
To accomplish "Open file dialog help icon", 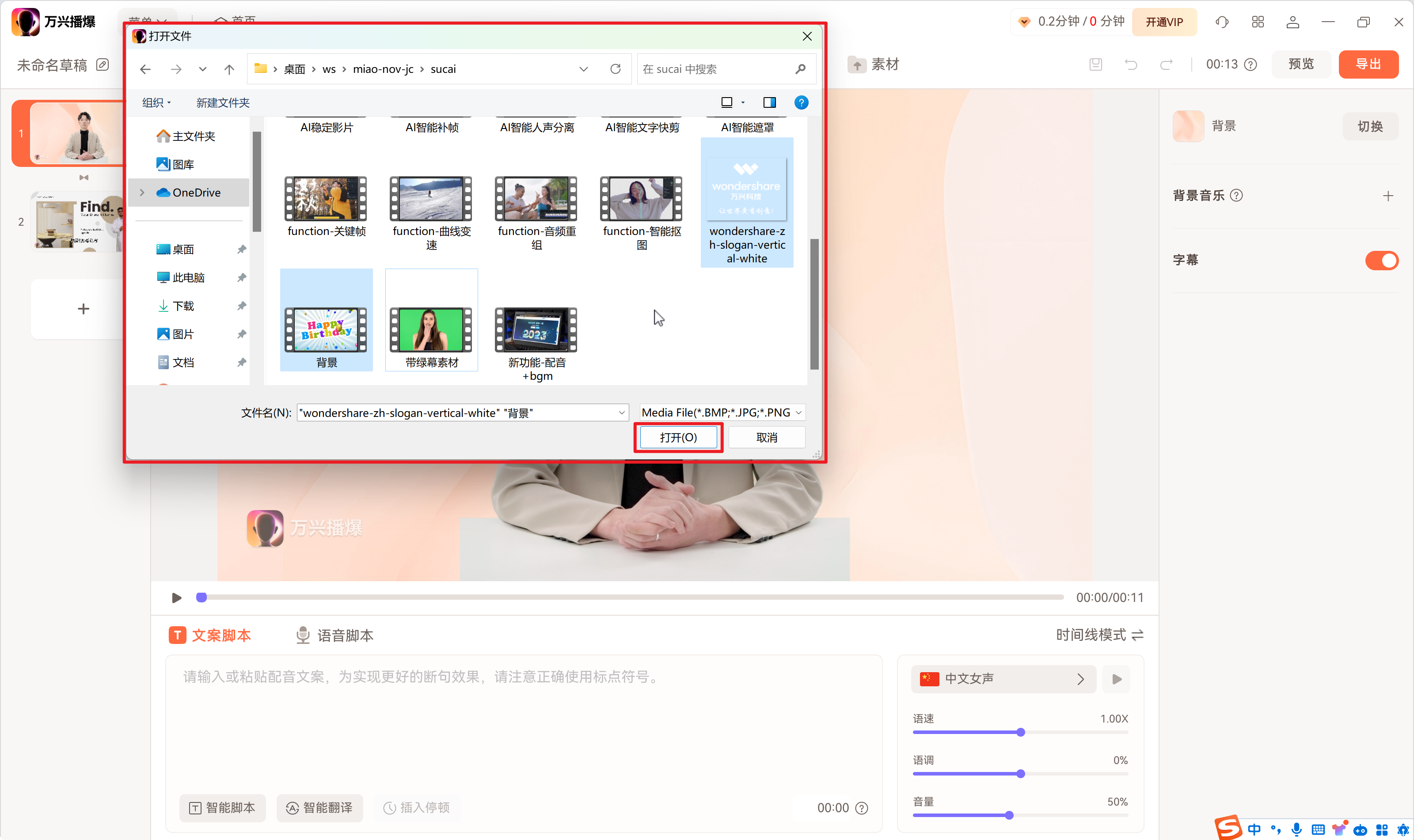I will [x=801, y=102].
